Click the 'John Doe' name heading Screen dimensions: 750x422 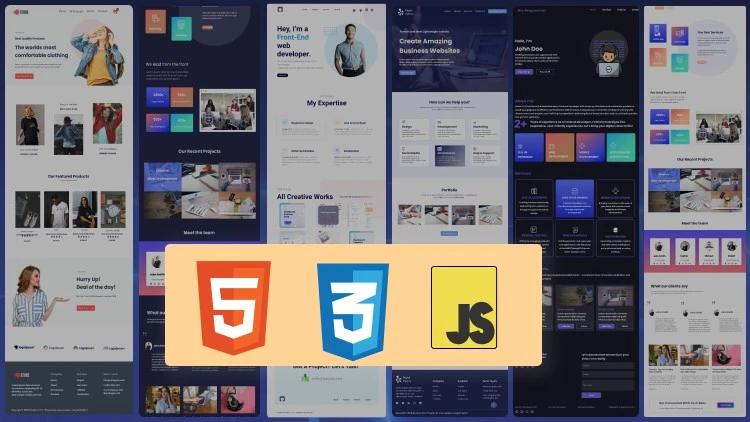529,49
